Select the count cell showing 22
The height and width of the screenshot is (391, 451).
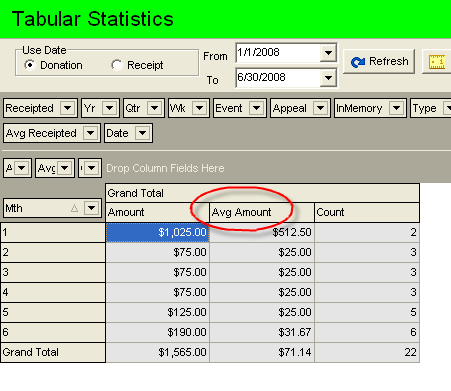coord(367,352)
